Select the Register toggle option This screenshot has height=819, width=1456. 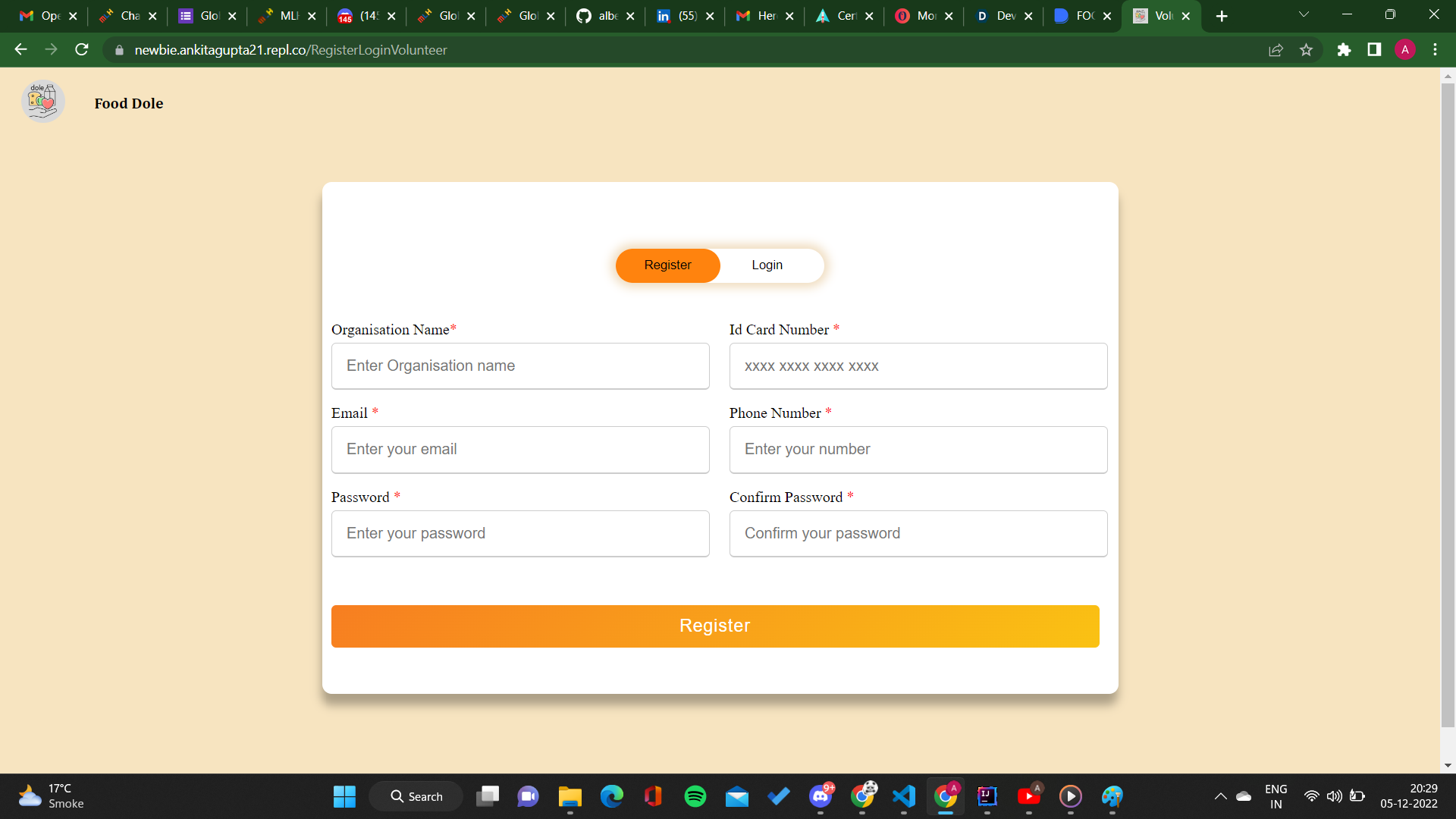pos(667,265)
